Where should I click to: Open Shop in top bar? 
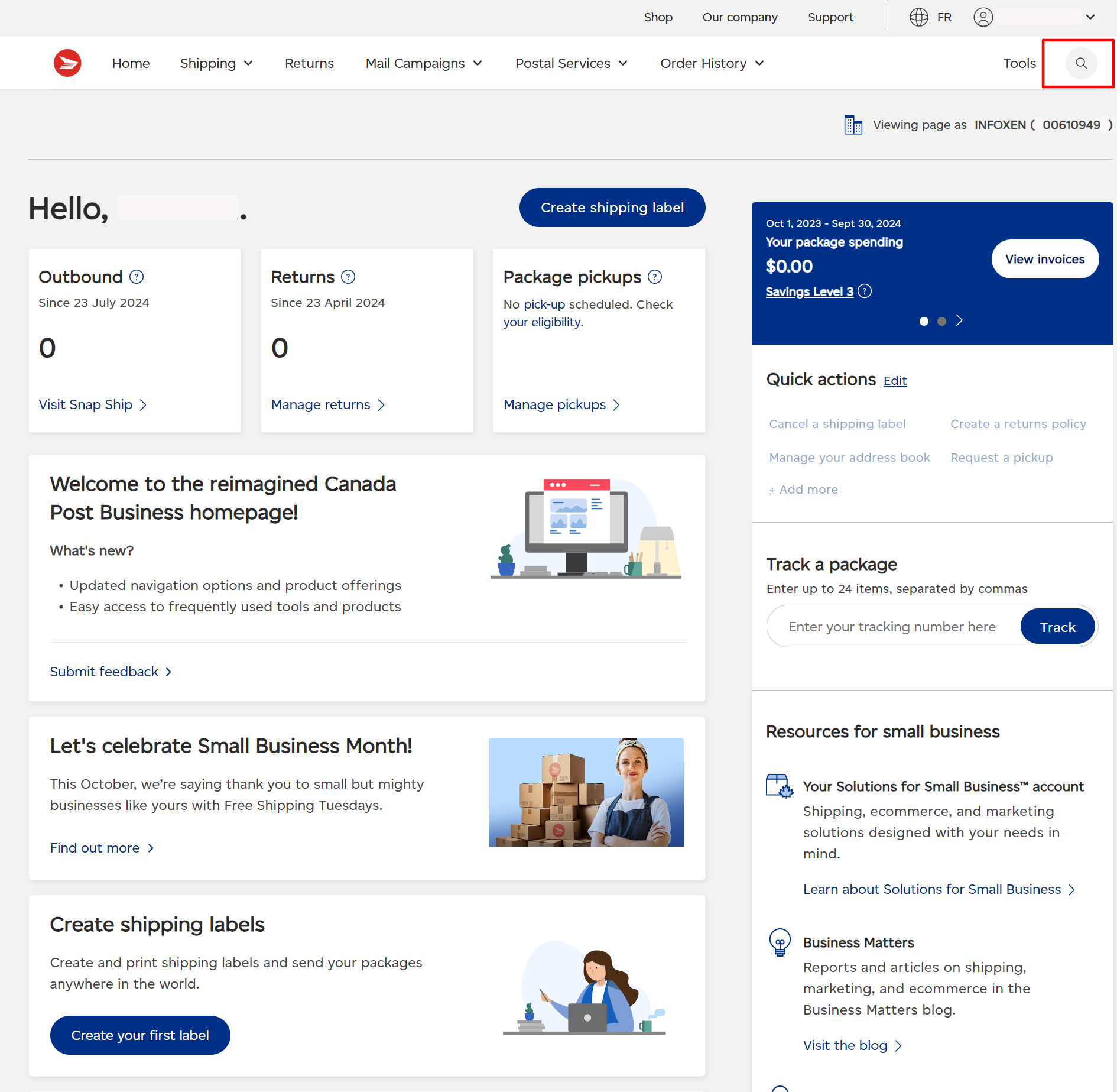(658, 17)
